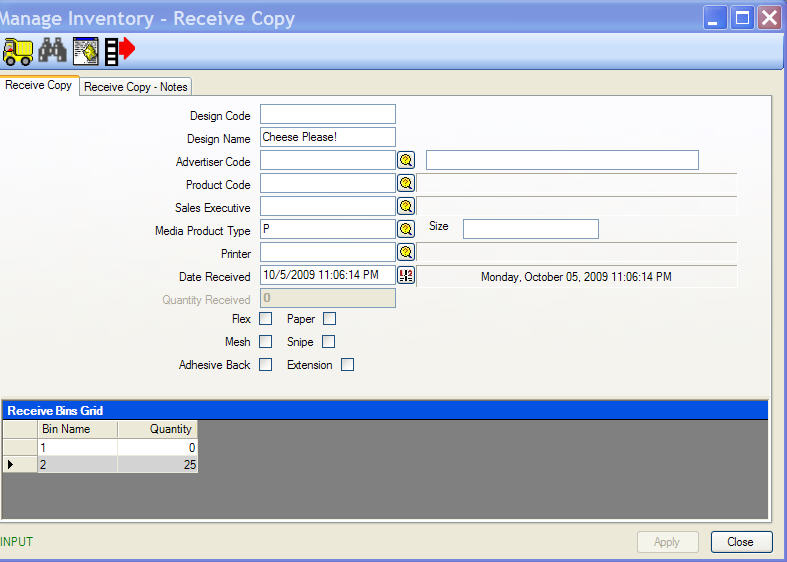This screenshot has width=787, height=562.
Task: Click the binoculars search icon
Action: [x=52, y=50]
